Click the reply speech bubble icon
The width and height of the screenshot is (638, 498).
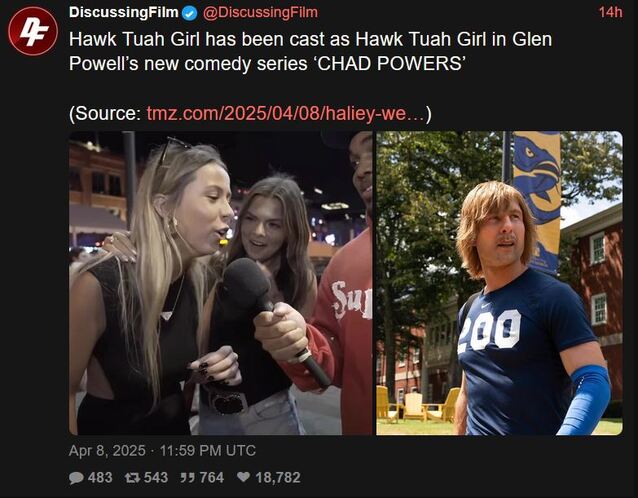pyautogui.click(x=76, y=477)
